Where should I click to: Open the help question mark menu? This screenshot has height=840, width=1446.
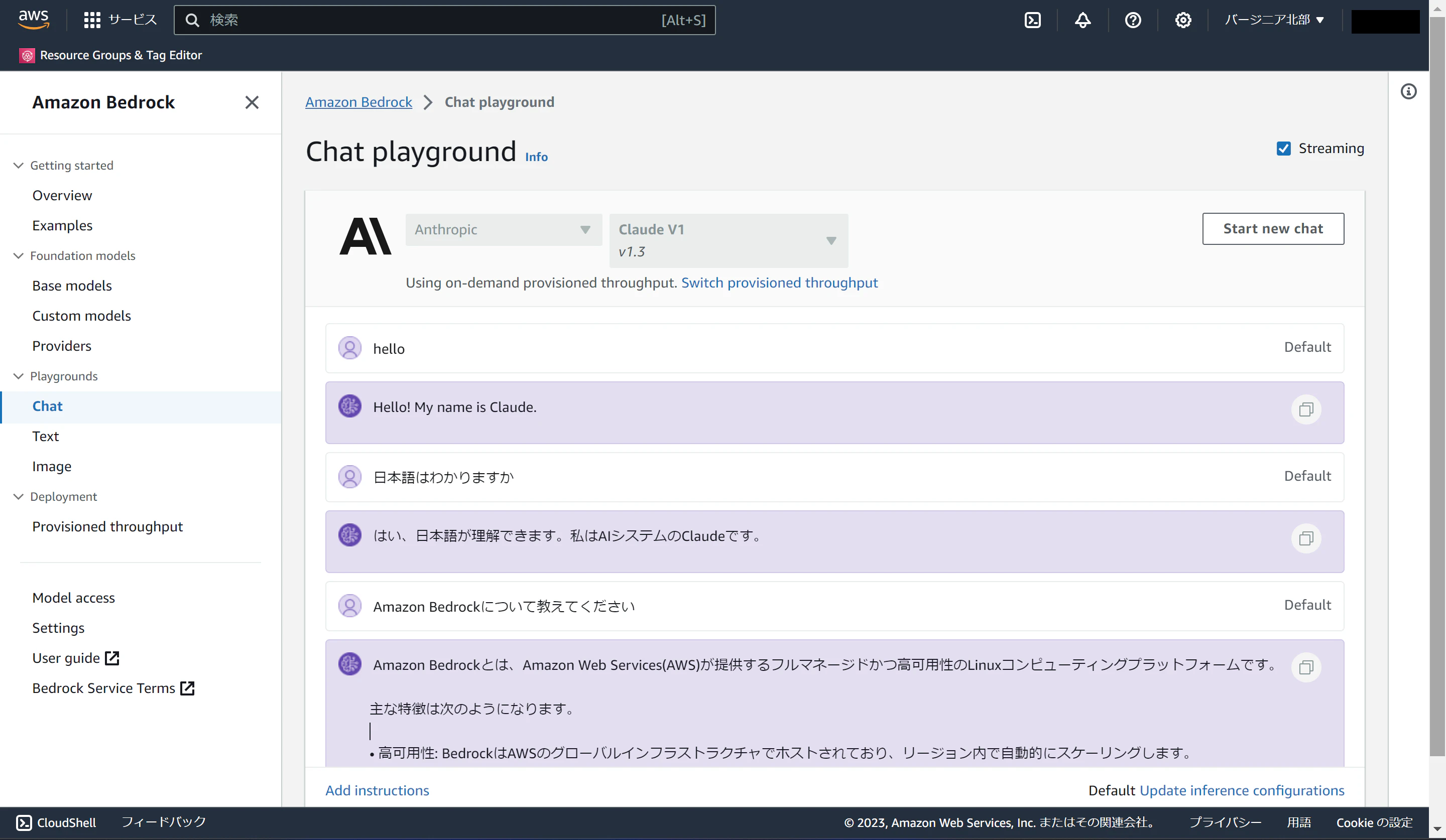point(1133,20)
